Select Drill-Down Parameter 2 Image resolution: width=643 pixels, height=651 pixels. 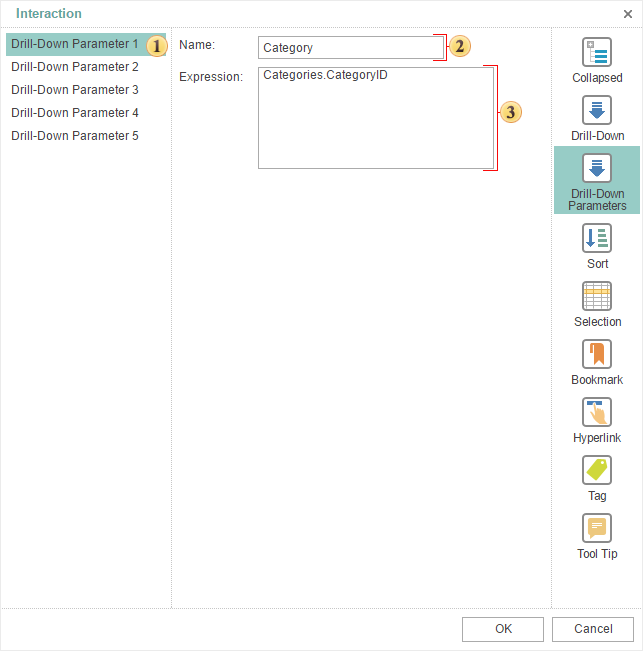[x=75, y=67]
